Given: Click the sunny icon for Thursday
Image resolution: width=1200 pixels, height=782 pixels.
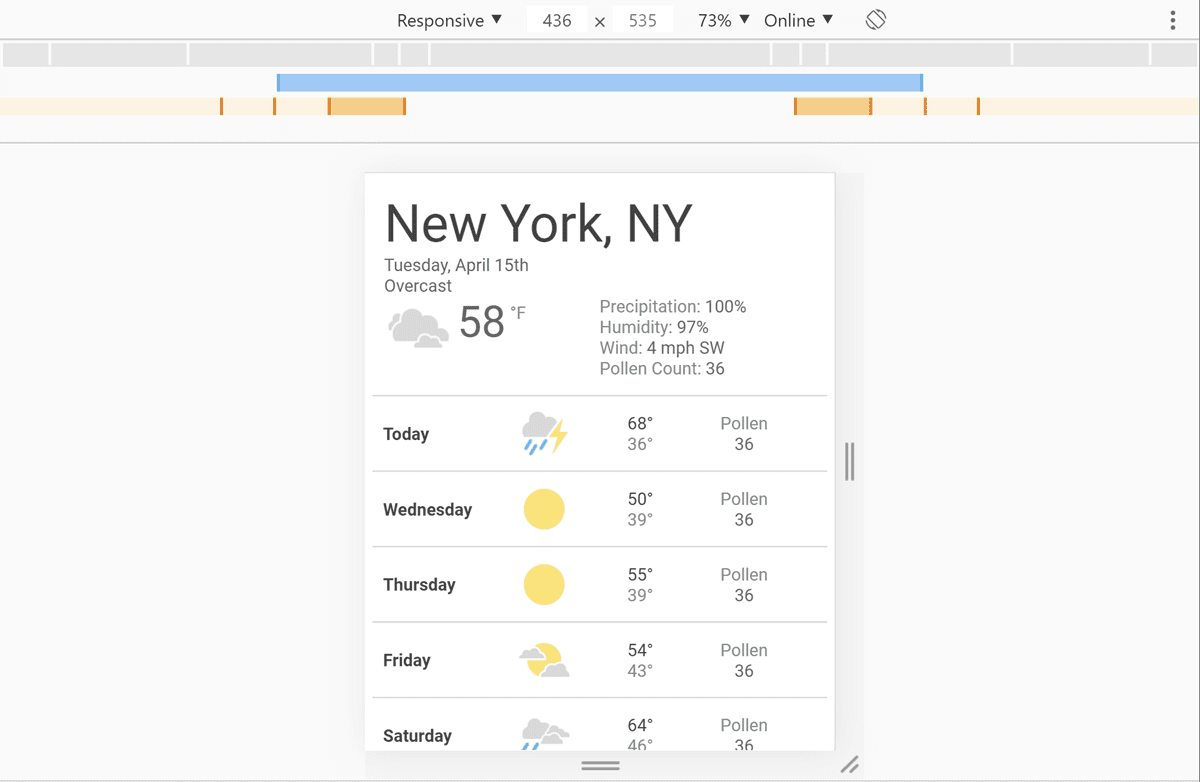Looking at the screenshot, I should [x=544, y=584].
